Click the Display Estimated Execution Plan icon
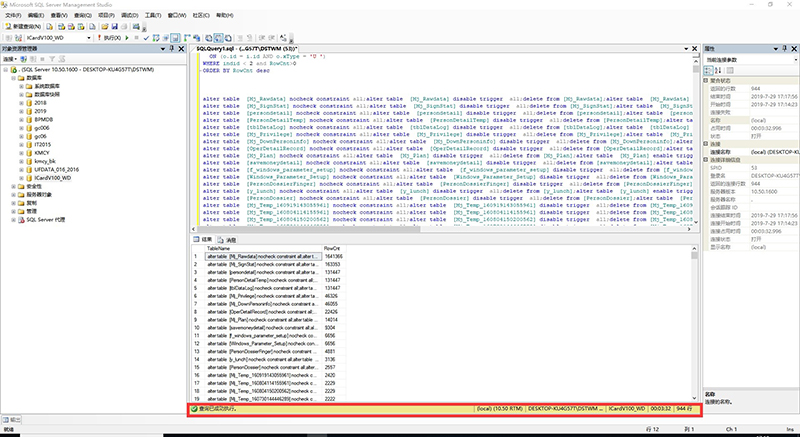This screenshot has width=800, height=437. (x=156, y=38)
